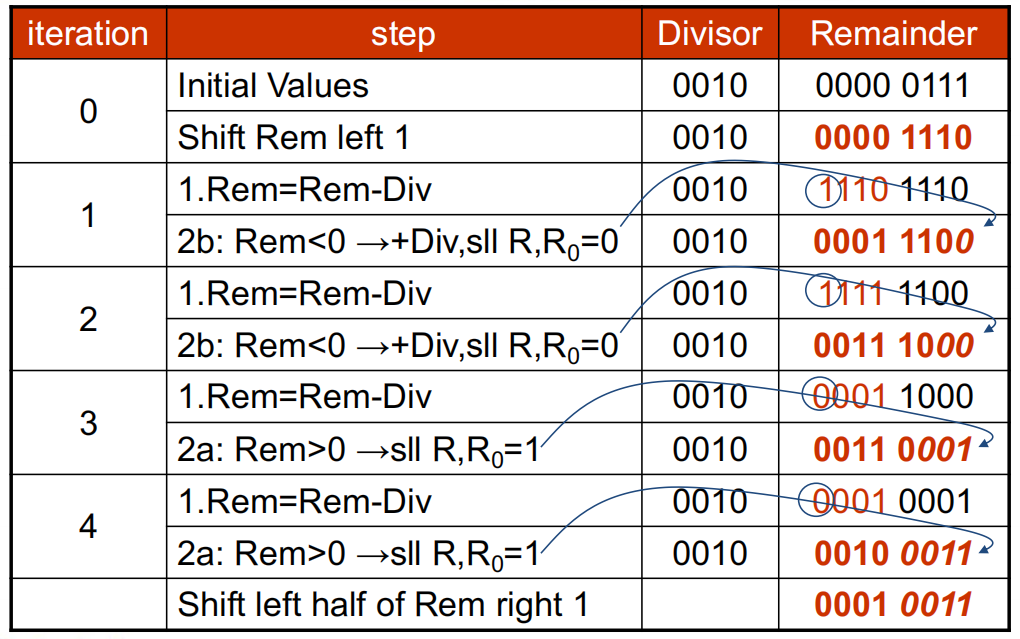Screen dimensions: 1020x639
Task: Select the remainder value 0011 0001
Action: pyautogui.click(x=893, y=449)
